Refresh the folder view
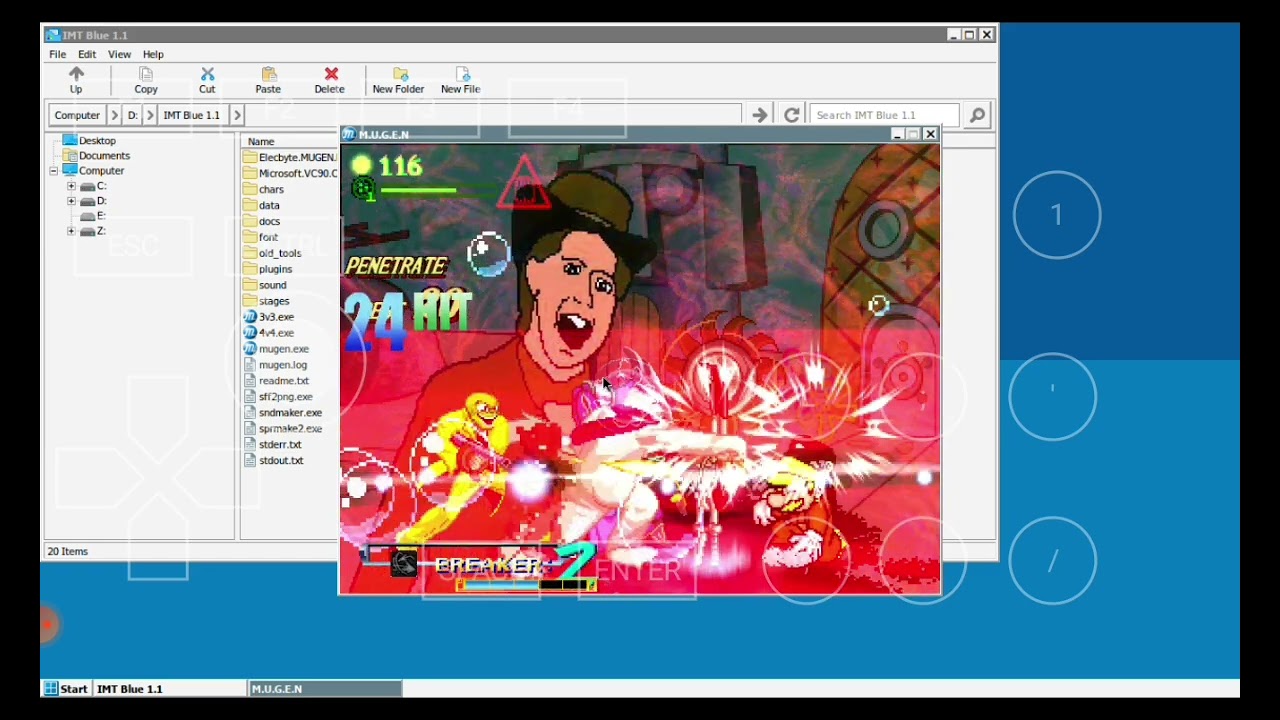This screenshot has width=1280, height=720. (791, 115)
